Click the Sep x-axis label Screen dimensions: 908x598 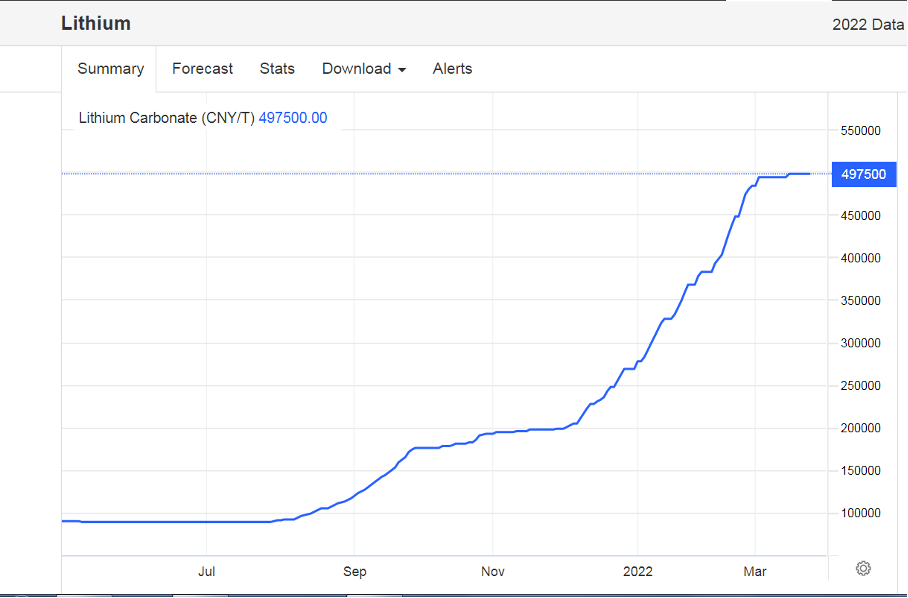(354, 572)
